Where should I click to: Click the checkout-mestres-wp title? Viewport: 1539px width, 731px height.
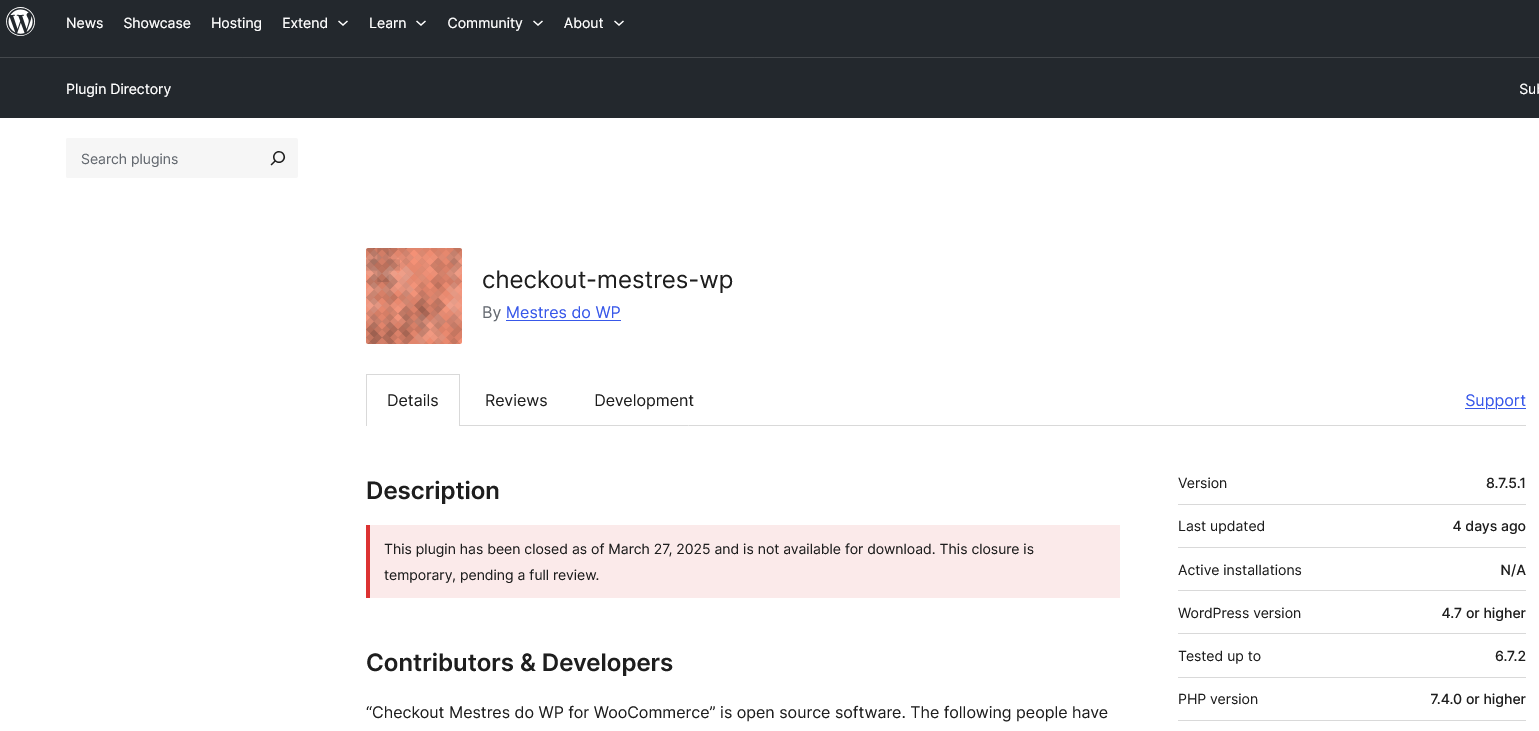tap(607, 280)
